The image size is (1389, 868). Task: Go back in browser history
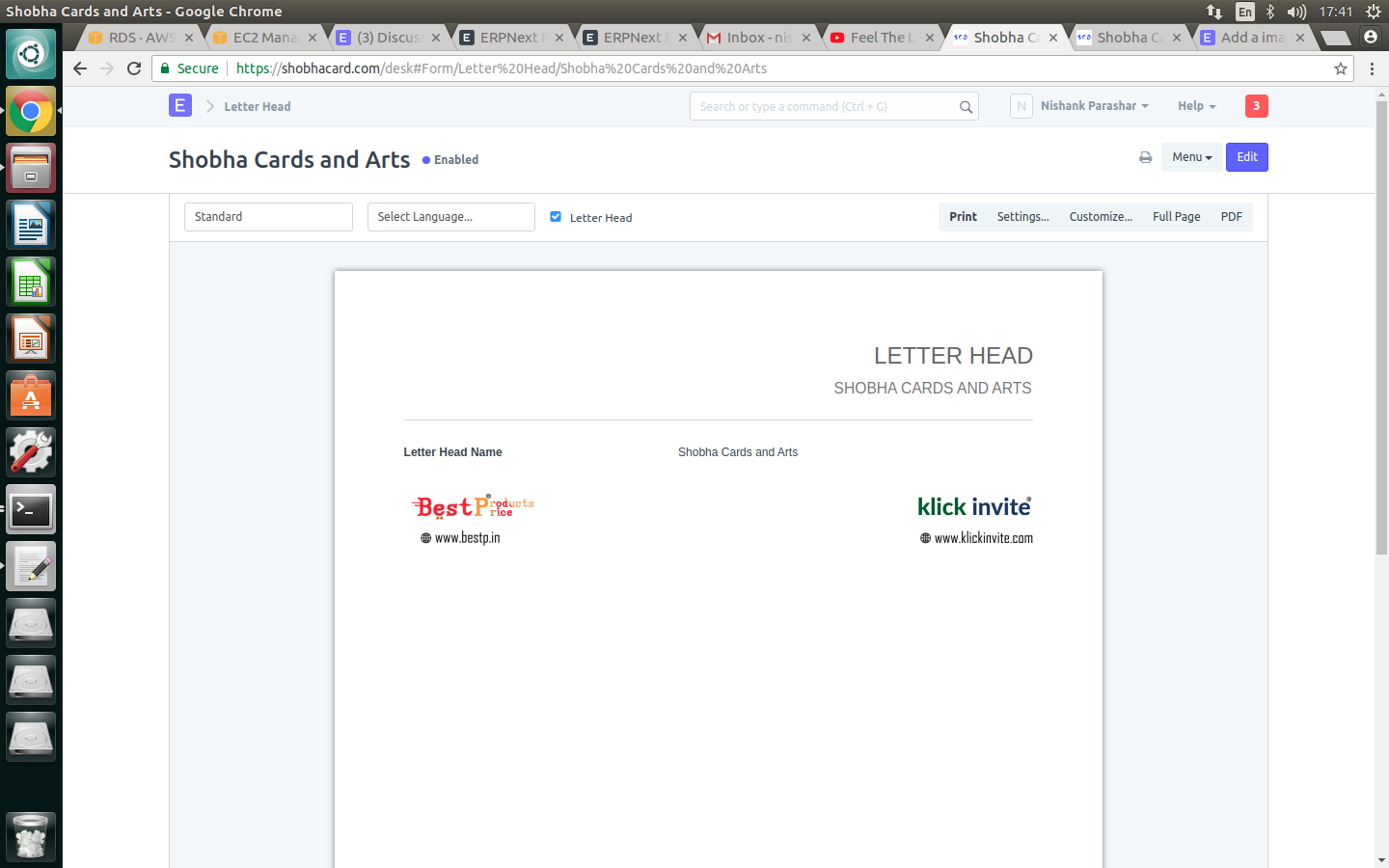point(80,68)
